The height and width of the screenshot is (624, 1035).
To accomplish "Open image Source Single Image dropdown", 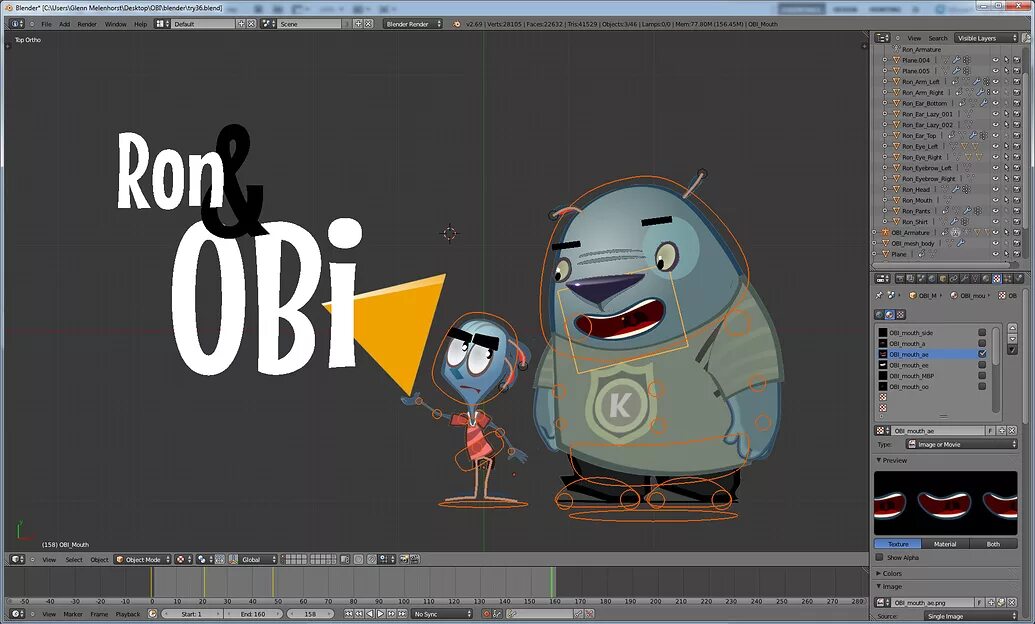I will click(x=972, y=616).
